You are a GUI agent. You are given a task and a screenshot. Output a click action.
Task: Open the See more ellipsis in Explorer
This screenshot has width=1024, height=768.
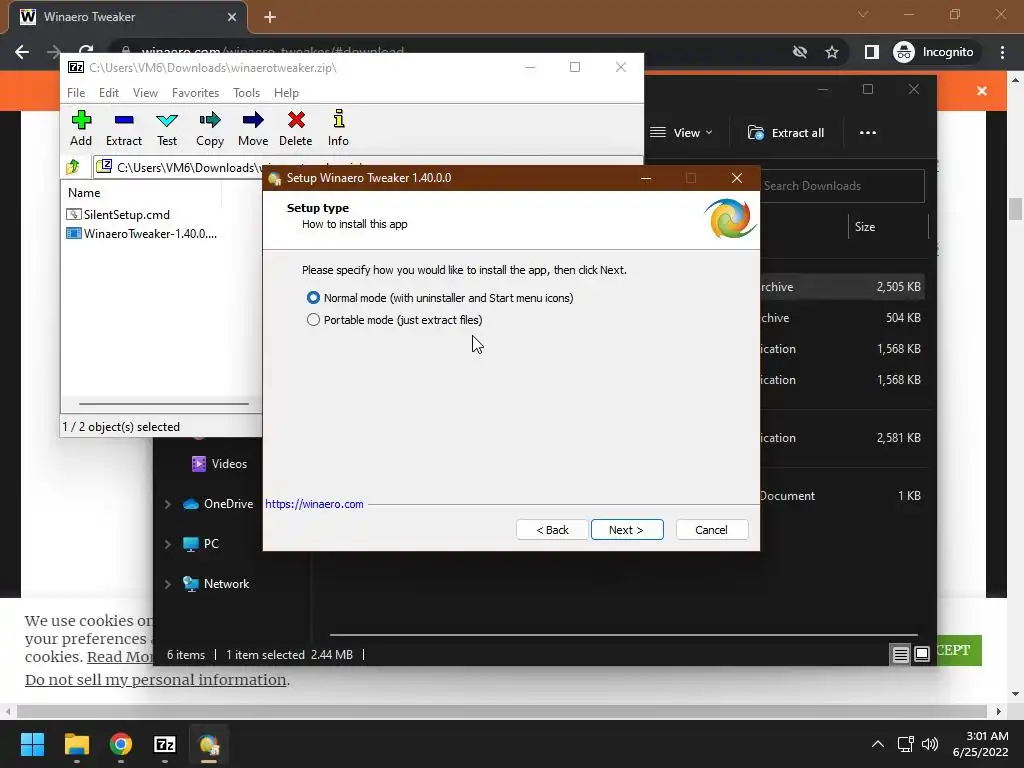[868, 133]
